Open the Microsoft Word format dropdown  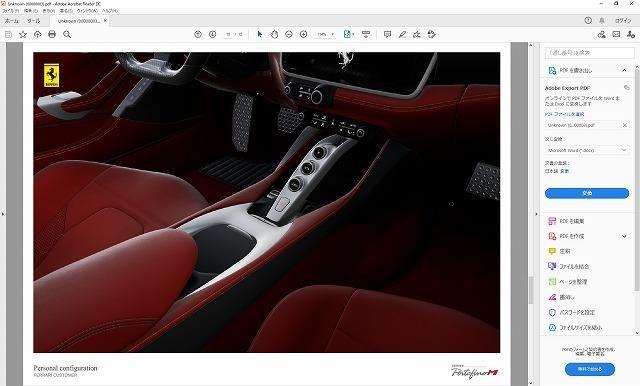click(x=587, y=151)
